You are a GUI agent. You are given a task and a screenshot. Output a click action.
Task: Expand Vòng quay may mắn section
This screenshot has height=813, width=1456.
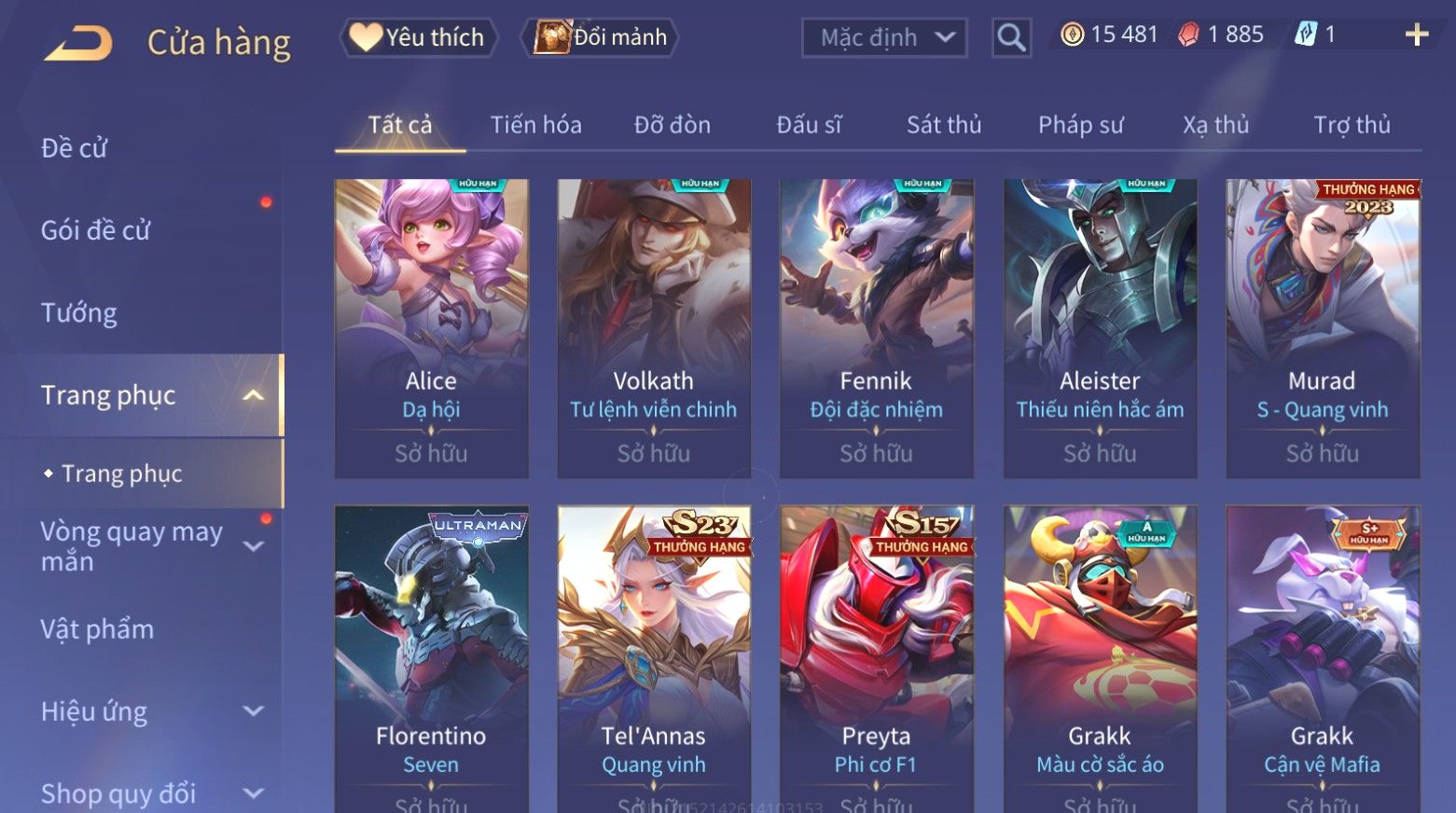tap(254, 546)
